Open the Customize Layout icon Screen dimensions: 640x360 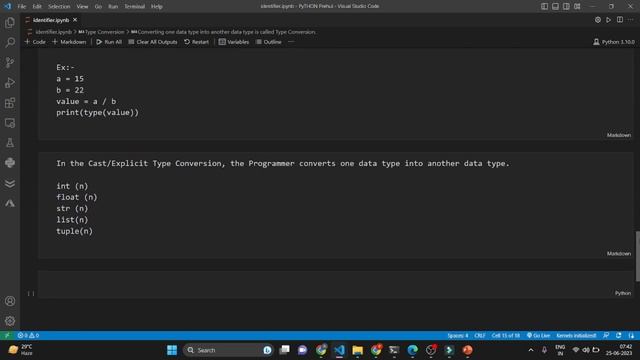coord(577,6)
